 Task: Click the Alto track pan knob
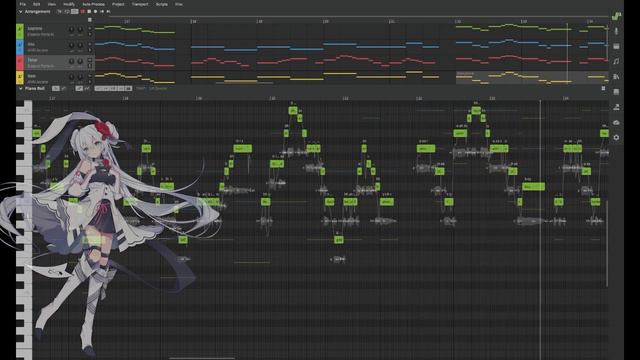[80, 45]
